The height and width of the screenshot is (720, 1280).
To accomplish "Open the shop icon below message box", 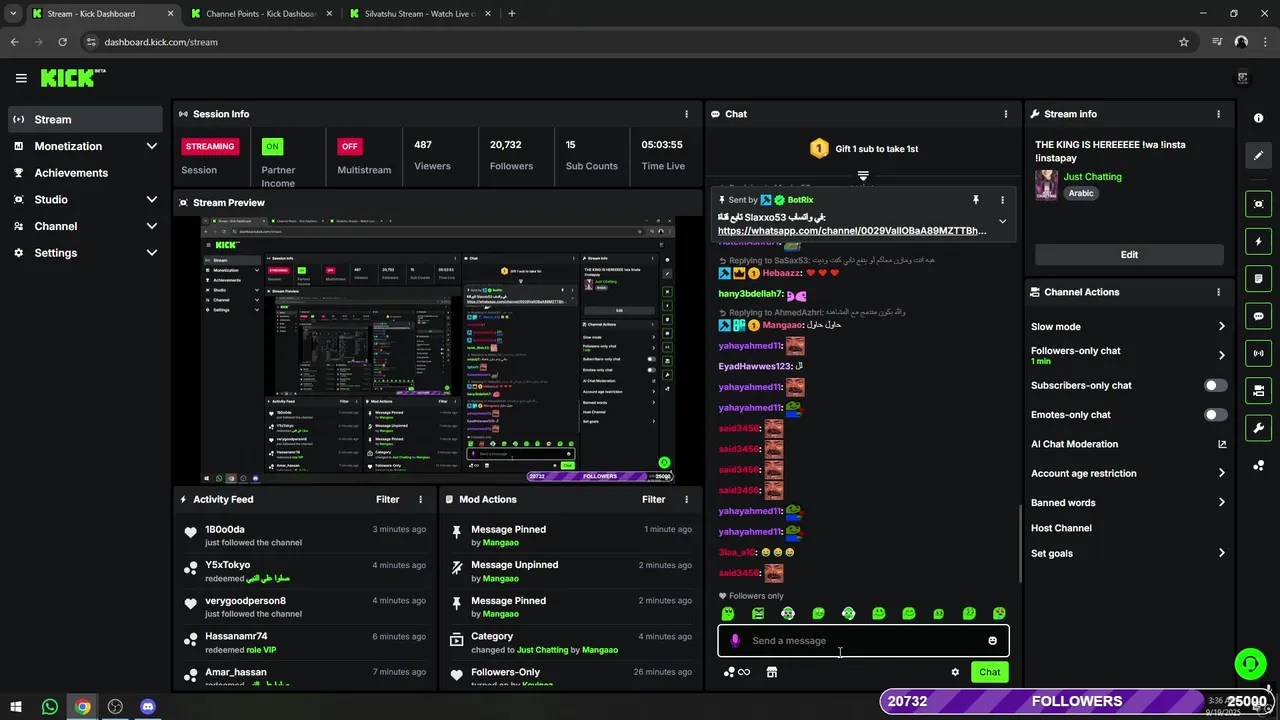I will pos(772,672).
